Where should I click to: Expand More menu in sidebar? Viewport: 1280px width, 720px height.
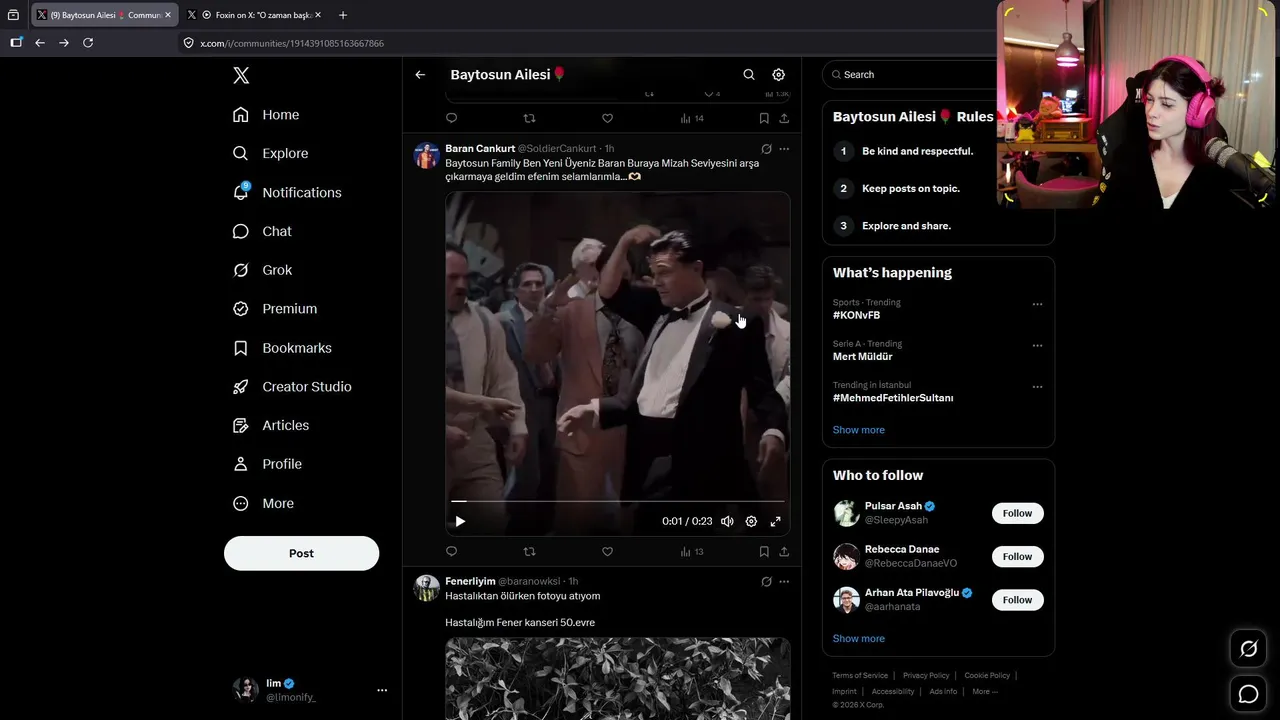[x=263, y=503]
